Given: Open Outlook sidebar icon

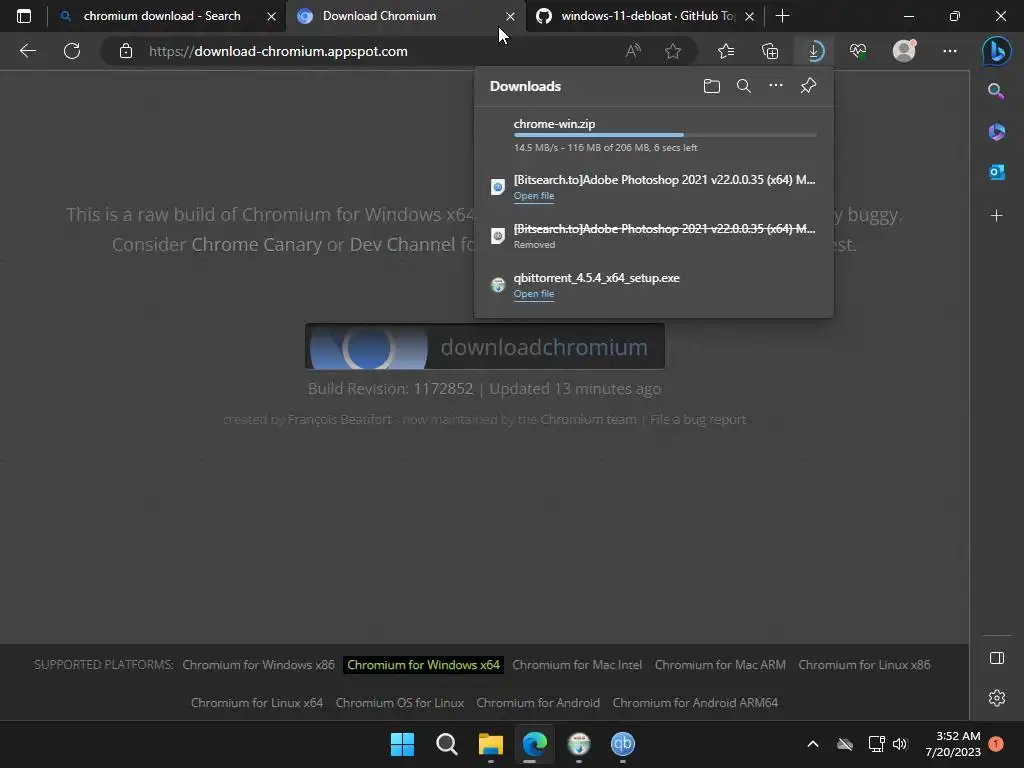Looking at the screenshot, I should coord(997,172).
